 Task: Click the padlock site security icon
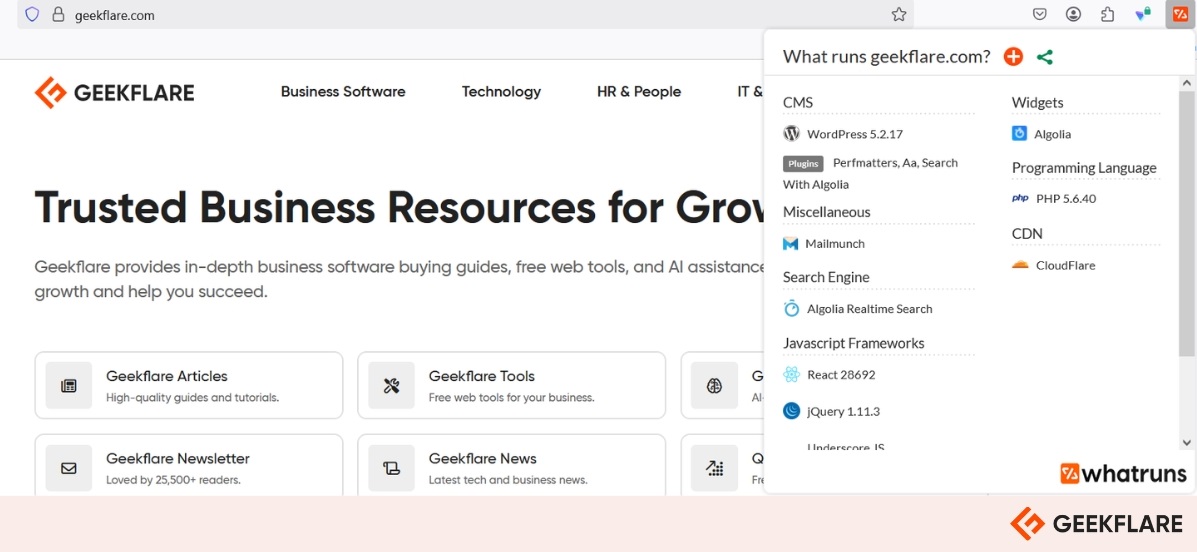[57, 15]
